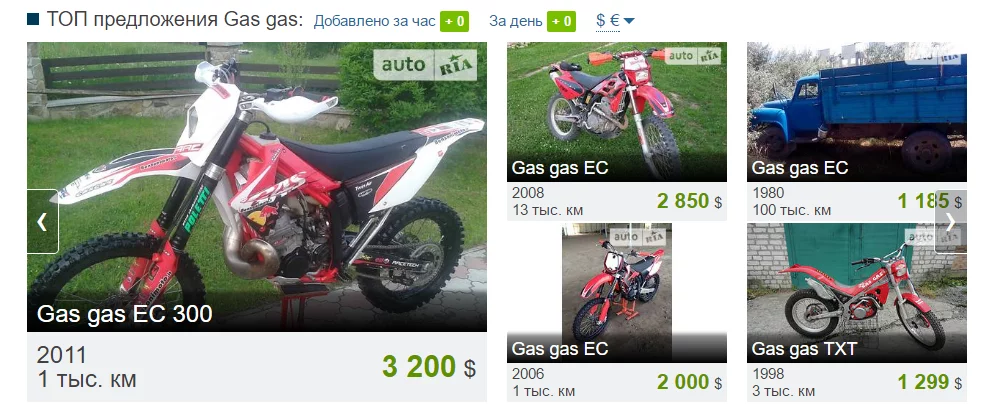Click the 'За день' link

(515, 21)
